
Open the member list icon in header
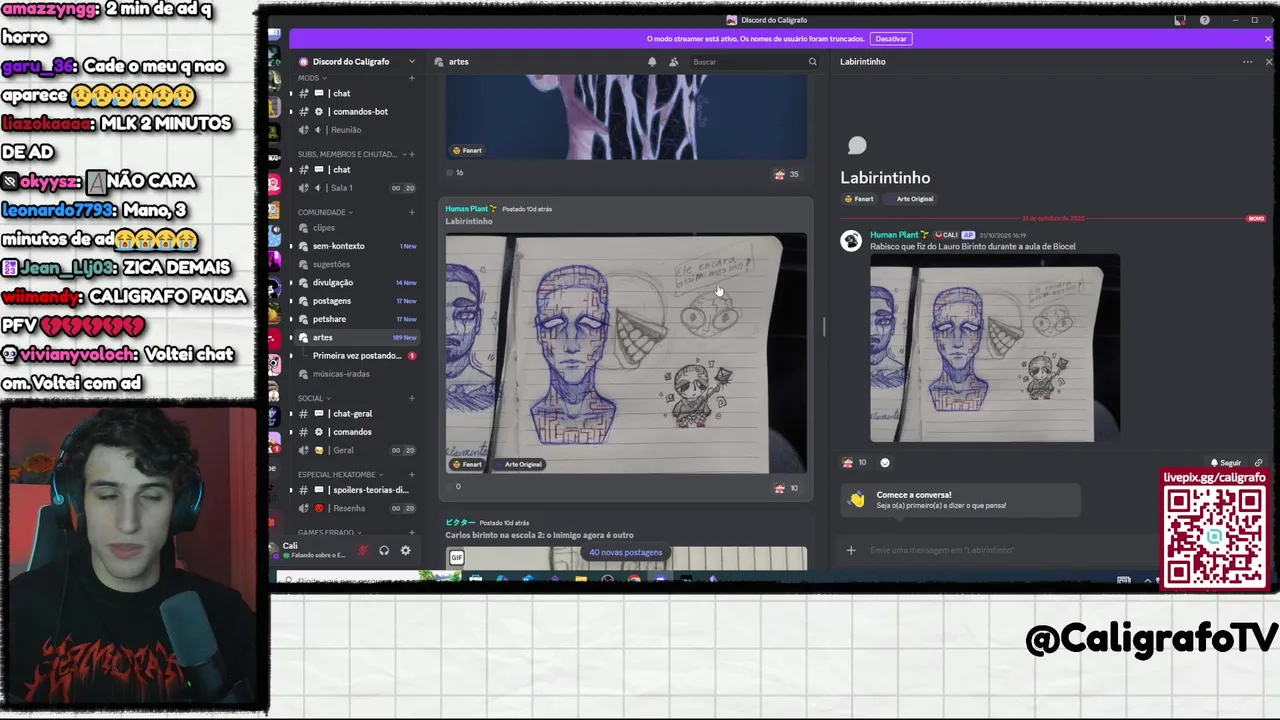[673, 62]
